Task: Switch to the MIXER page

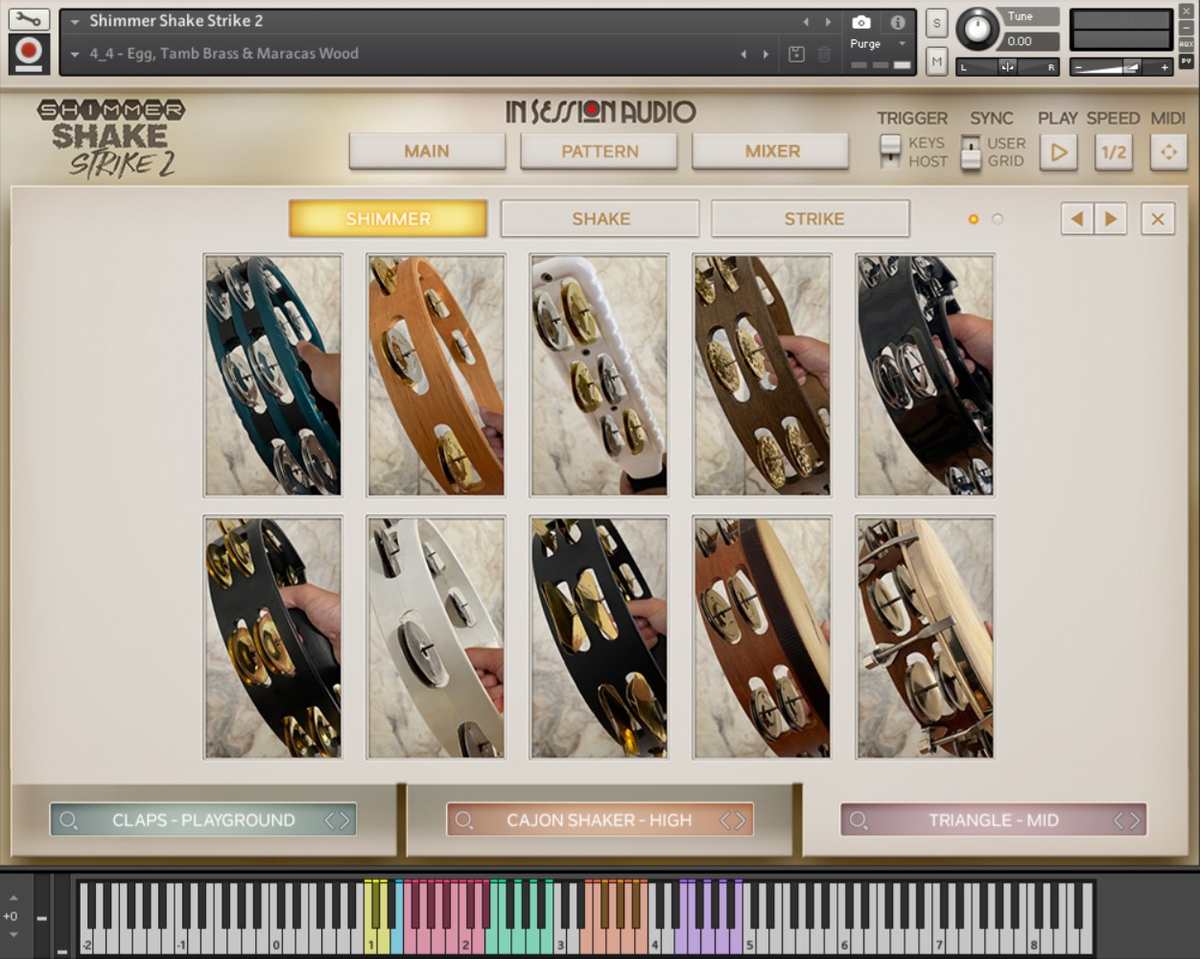Action: (x=771, y=151)
